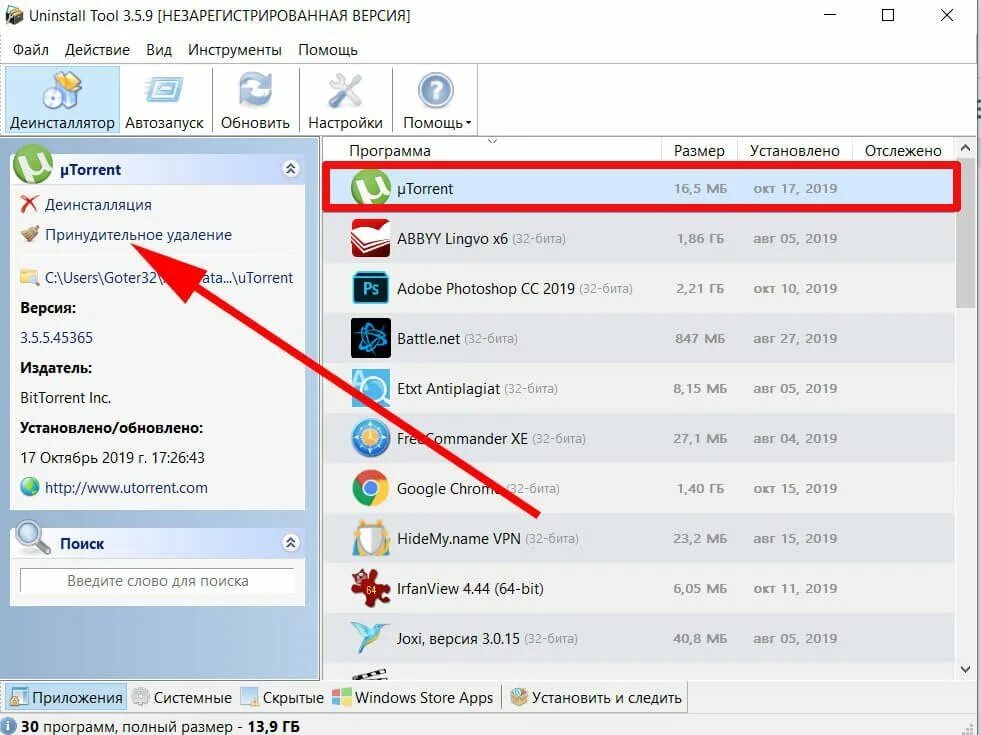This screenshot has height=735, width=981.
Task: Select the Joxi hummingbird icon
Action: click(370, 638)
